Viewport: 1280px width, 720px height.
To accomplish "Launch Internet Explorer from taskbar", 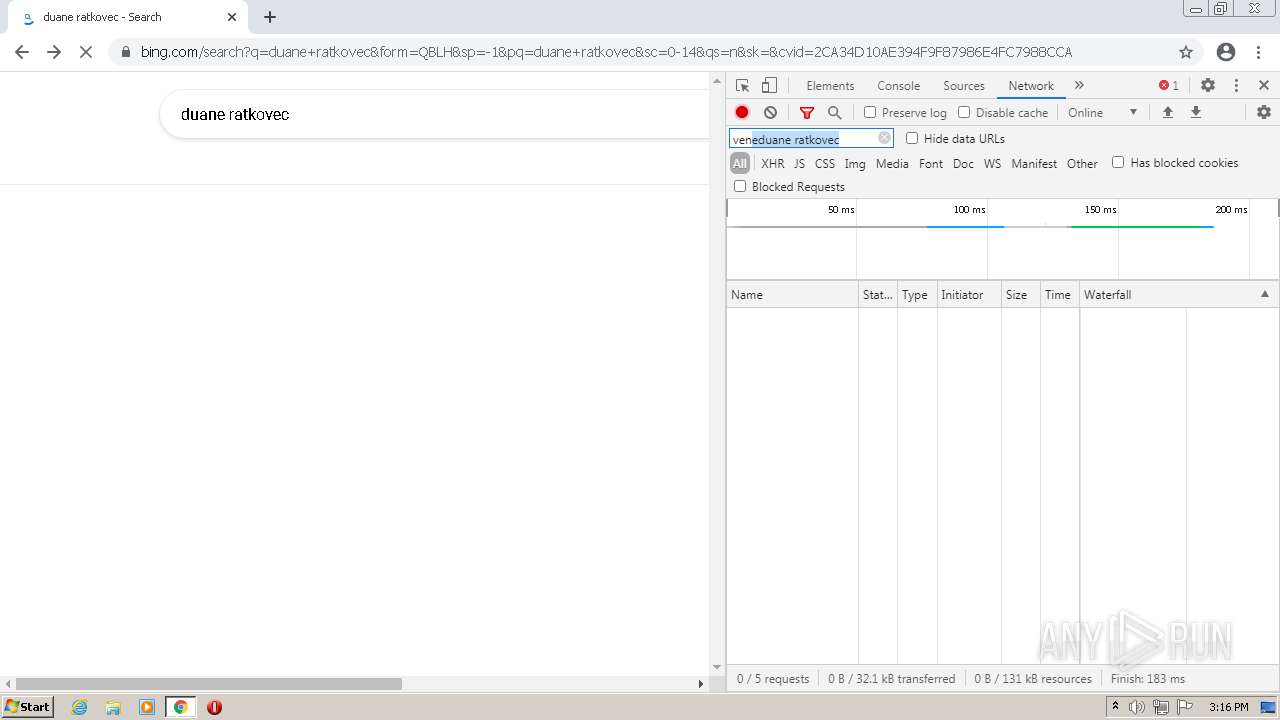I will 79,707.
